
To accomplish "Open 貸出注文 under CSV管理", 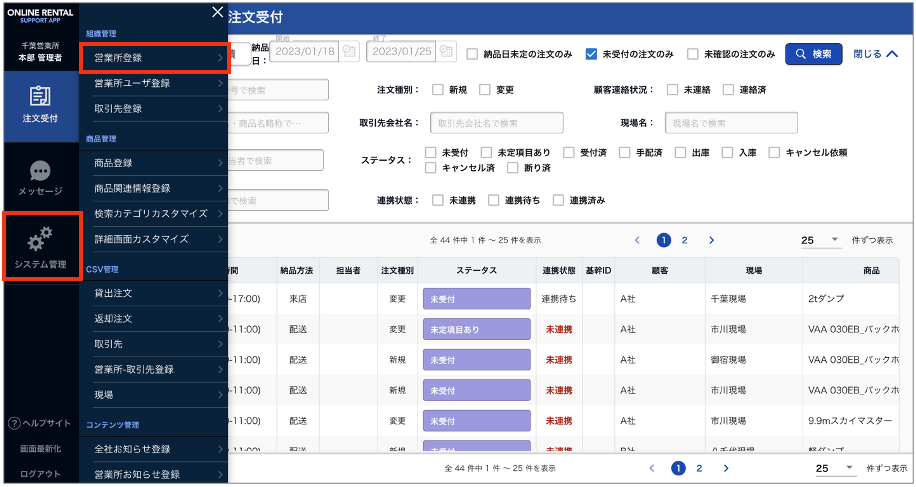I will [154, 293].
